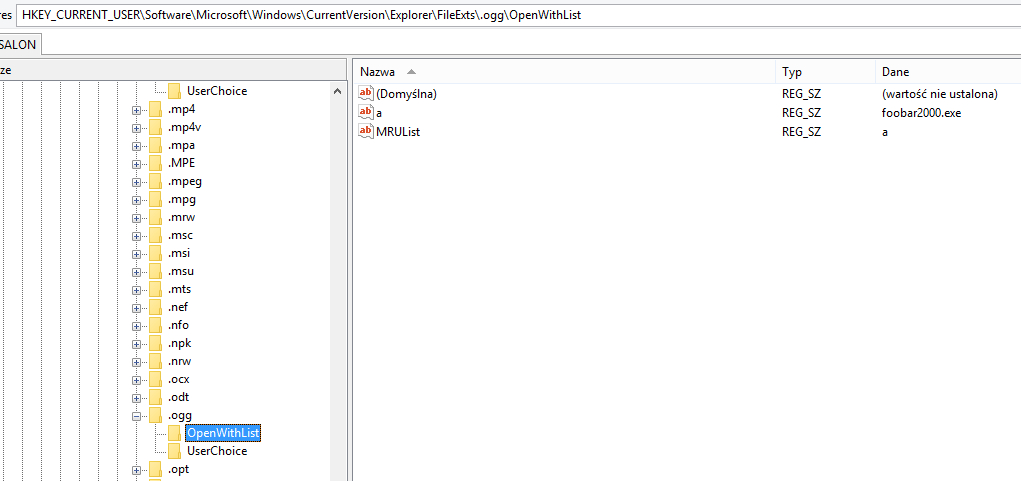Click the folder icon of .opt key
Screen dimensions: 1021x481
pos(155,469)
